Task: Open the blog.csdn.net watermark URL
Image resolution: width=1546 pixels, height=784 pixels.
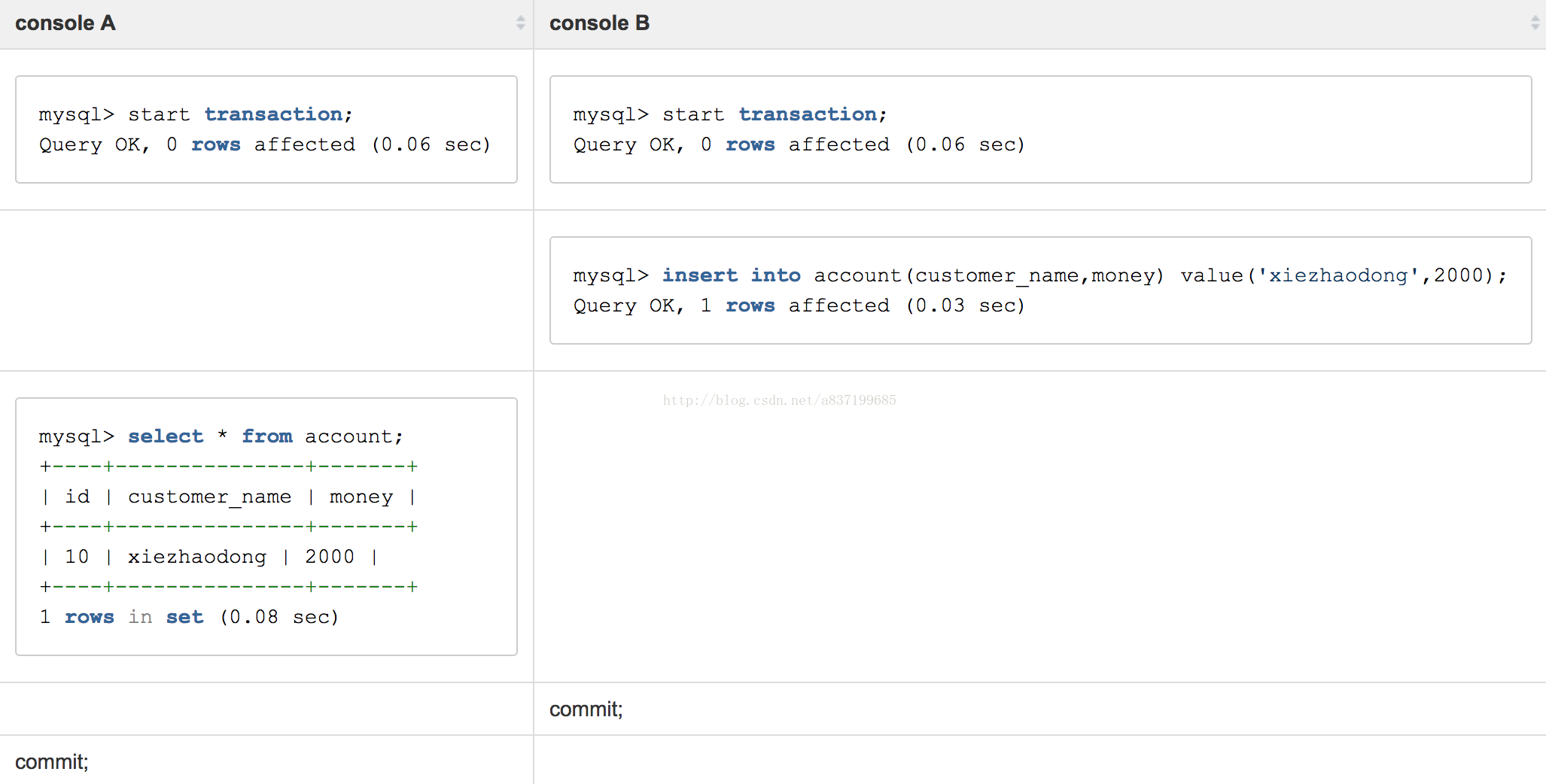Action: 779,400
